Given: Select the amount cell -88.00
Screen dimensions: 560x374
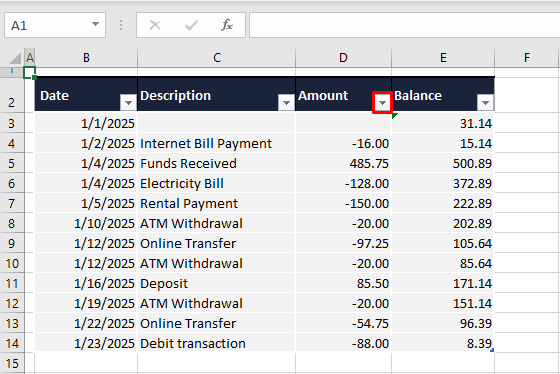Looking at the screenshot, I should coord(344,343).
